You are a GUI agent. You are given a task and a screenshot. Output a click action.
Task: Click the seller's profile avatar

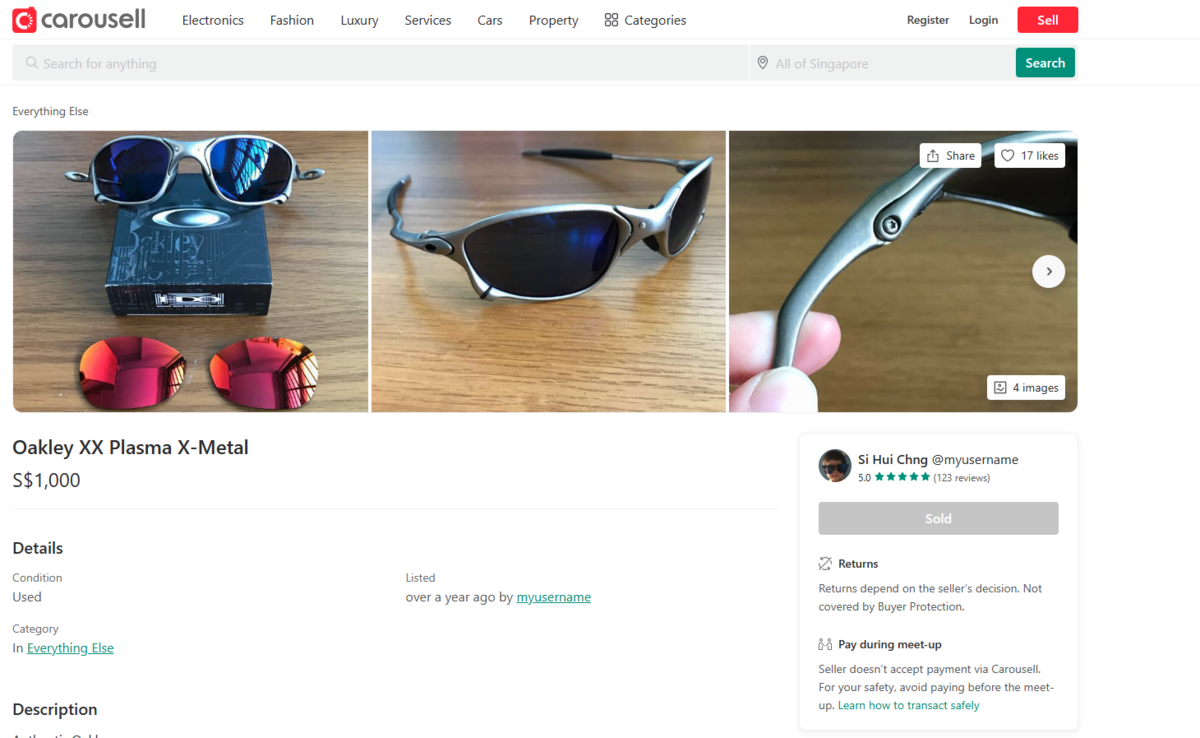(x=835, y=466)
